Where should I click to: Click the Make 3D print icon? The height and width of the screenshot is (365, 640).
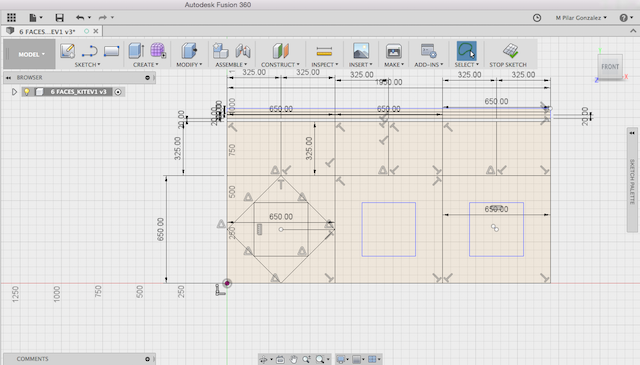(x=393, y=51)
